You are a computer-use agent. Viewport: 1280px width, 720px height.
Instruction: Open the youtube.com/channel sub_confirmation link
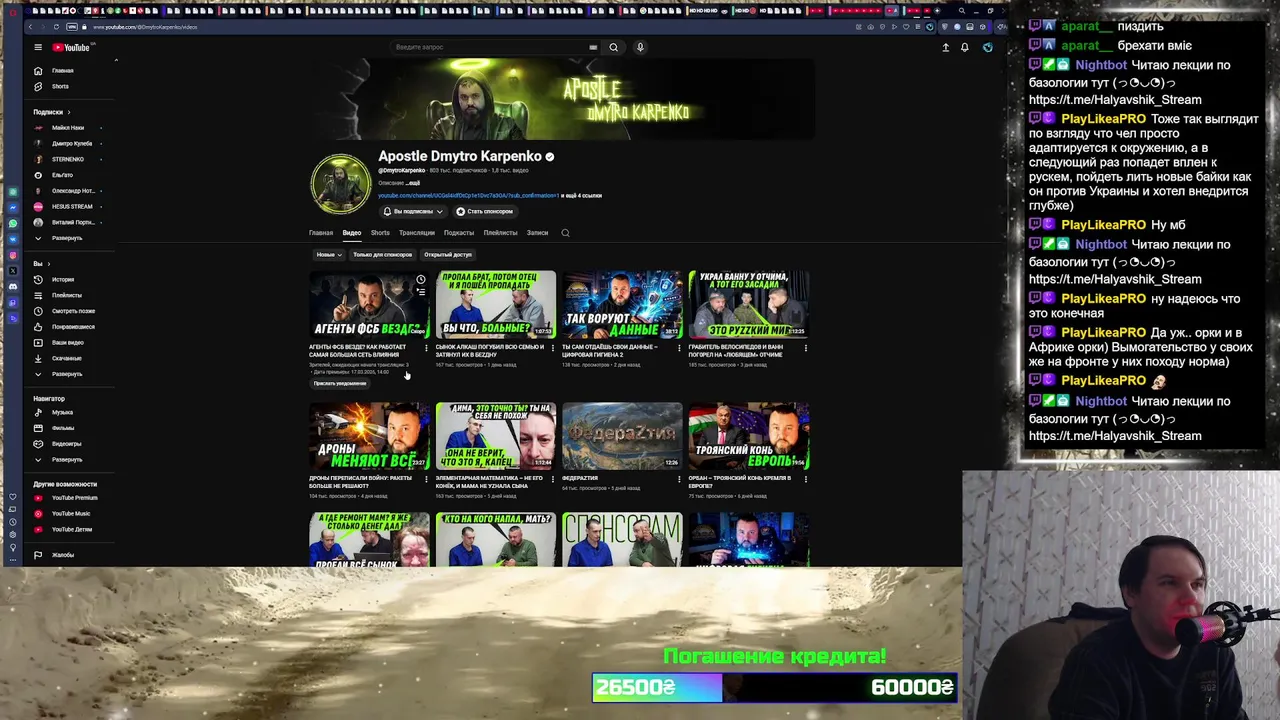tap(468, 196)
